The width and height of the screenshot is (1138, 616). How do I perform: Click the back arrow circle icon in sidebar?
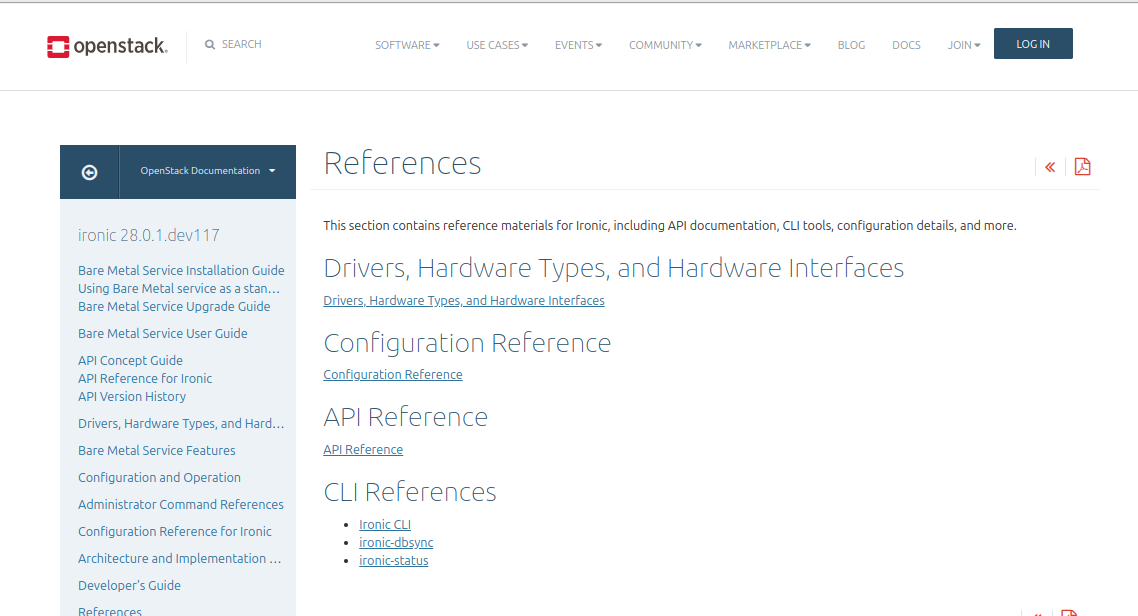pyautogui.click(x=89, y=172)
